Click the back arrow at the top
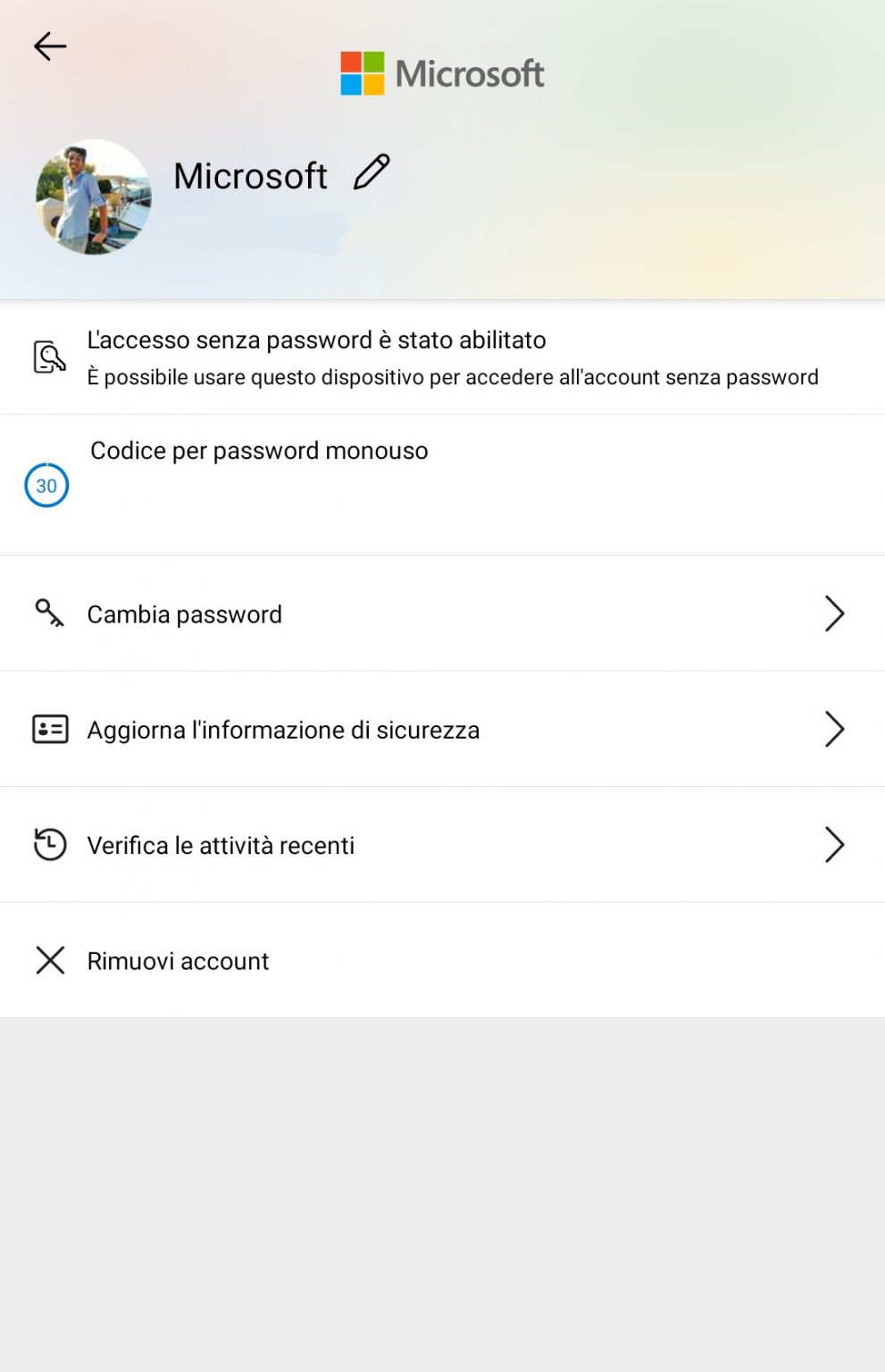The width and height of the screenshot is (885, 1372). pyautogui.click(x=49, y=46)
